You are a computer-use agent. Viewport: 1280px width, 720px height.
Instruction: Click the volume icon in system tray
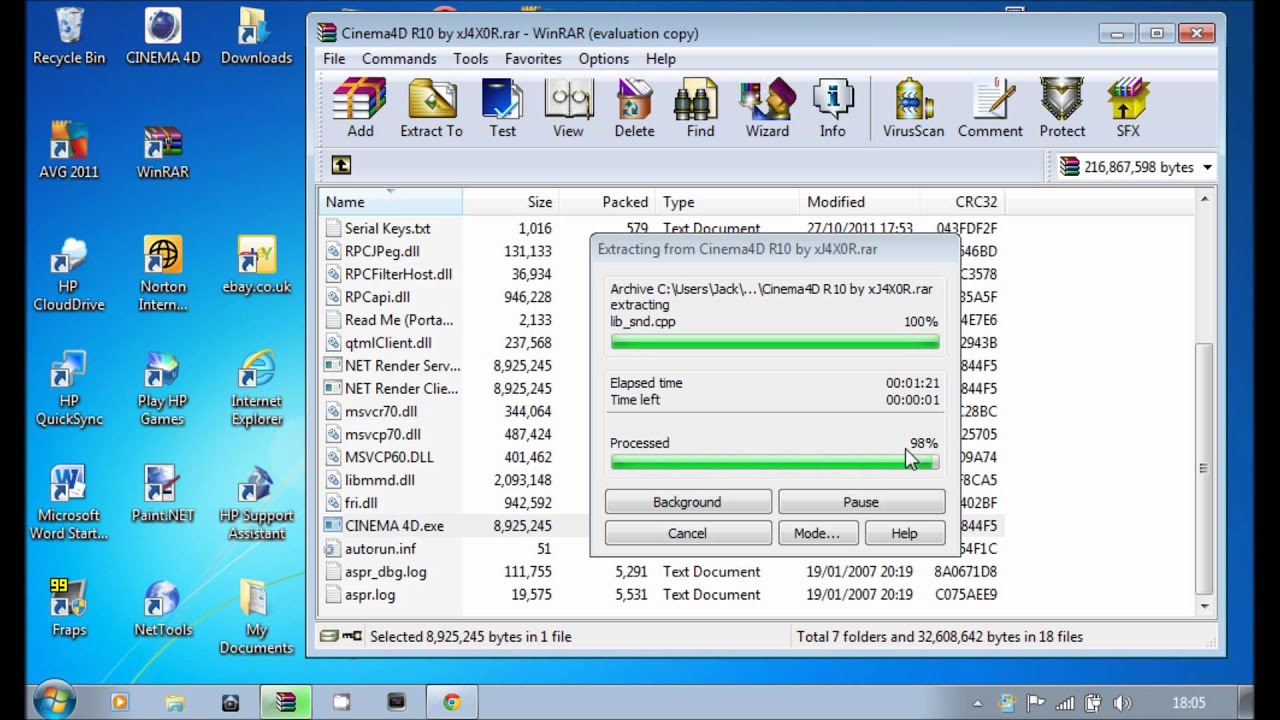tap(1122, 703)
